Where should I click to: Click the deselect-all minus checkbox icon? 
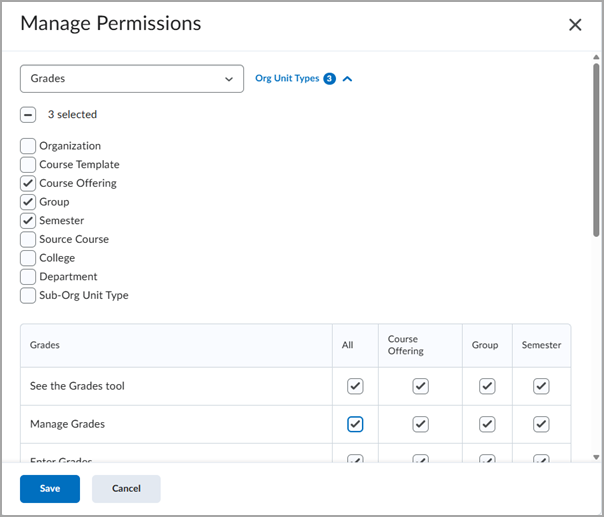click(28, 115)
